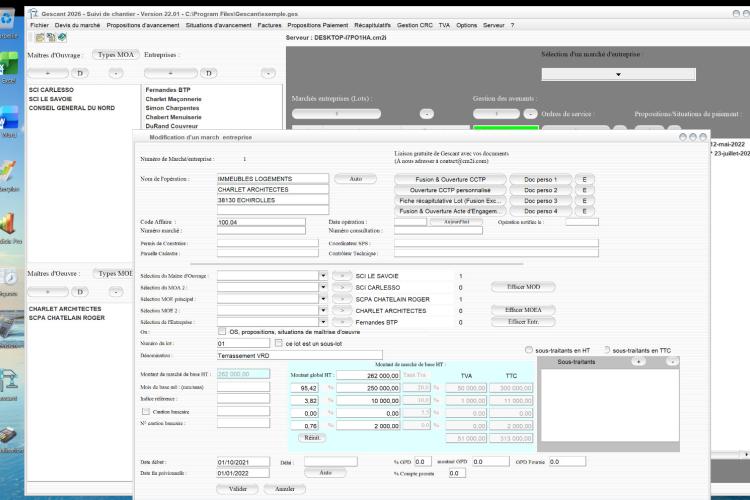Click the Fusion & Ouverture CCTP button
The height and width of the screenshot is (500, 750).
point(450,179)
